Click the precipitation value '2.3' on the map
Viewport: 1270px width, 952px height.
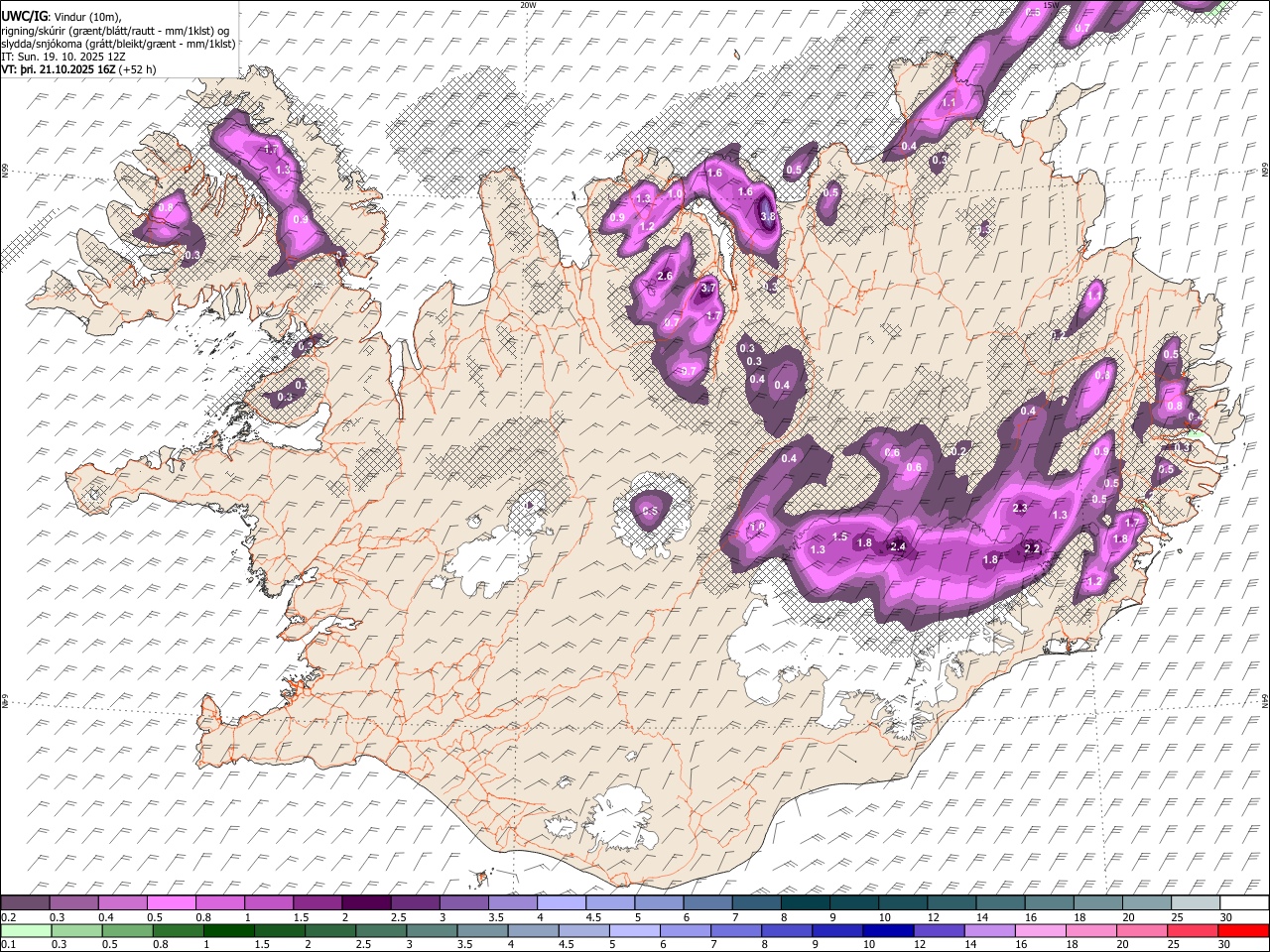[x=1020, y=508]
